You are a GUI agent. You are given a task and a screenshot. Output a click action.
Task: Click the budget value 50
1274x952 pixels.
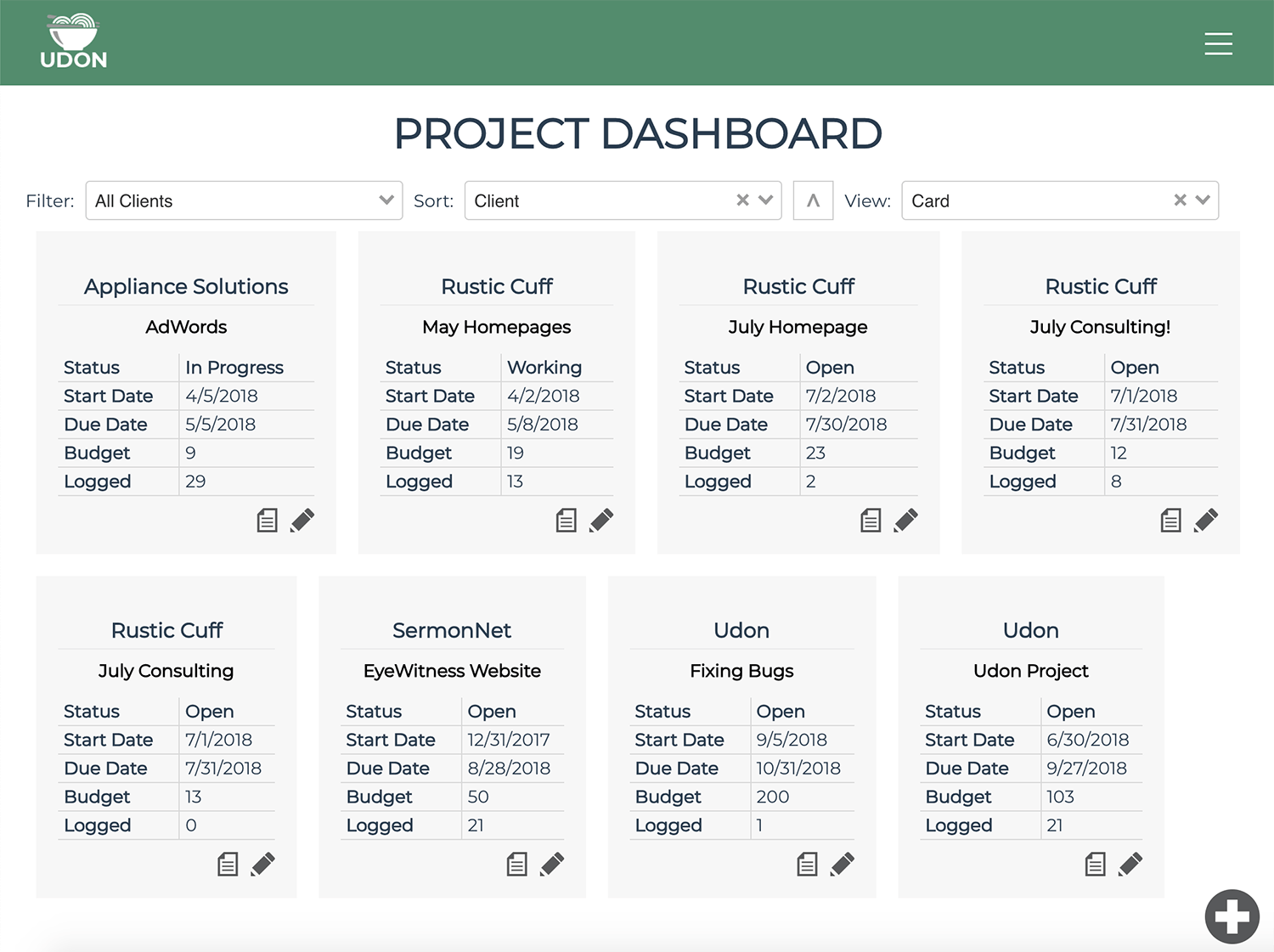[x=478, y=797]
